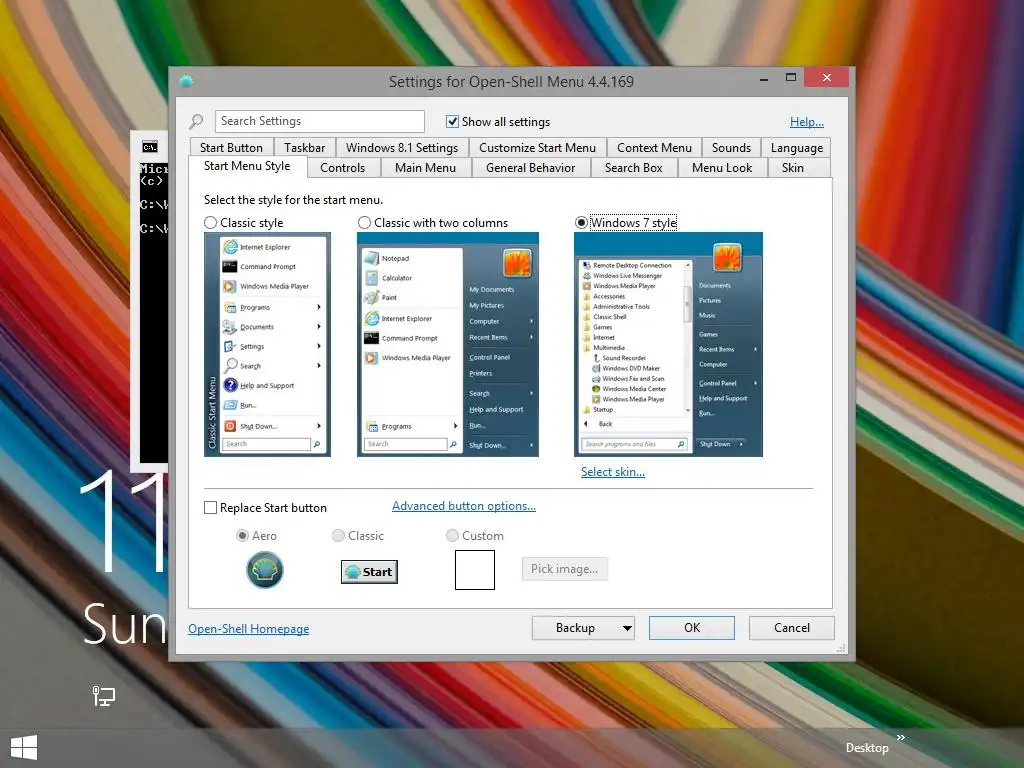Choose the Classic button radio option

(338, 536)
